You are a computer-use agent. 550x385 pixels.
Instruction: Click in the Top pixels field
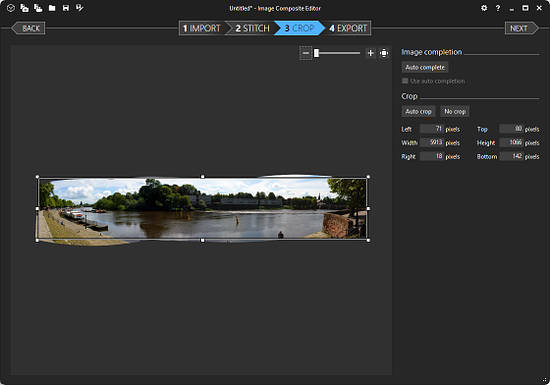[511, 129]
